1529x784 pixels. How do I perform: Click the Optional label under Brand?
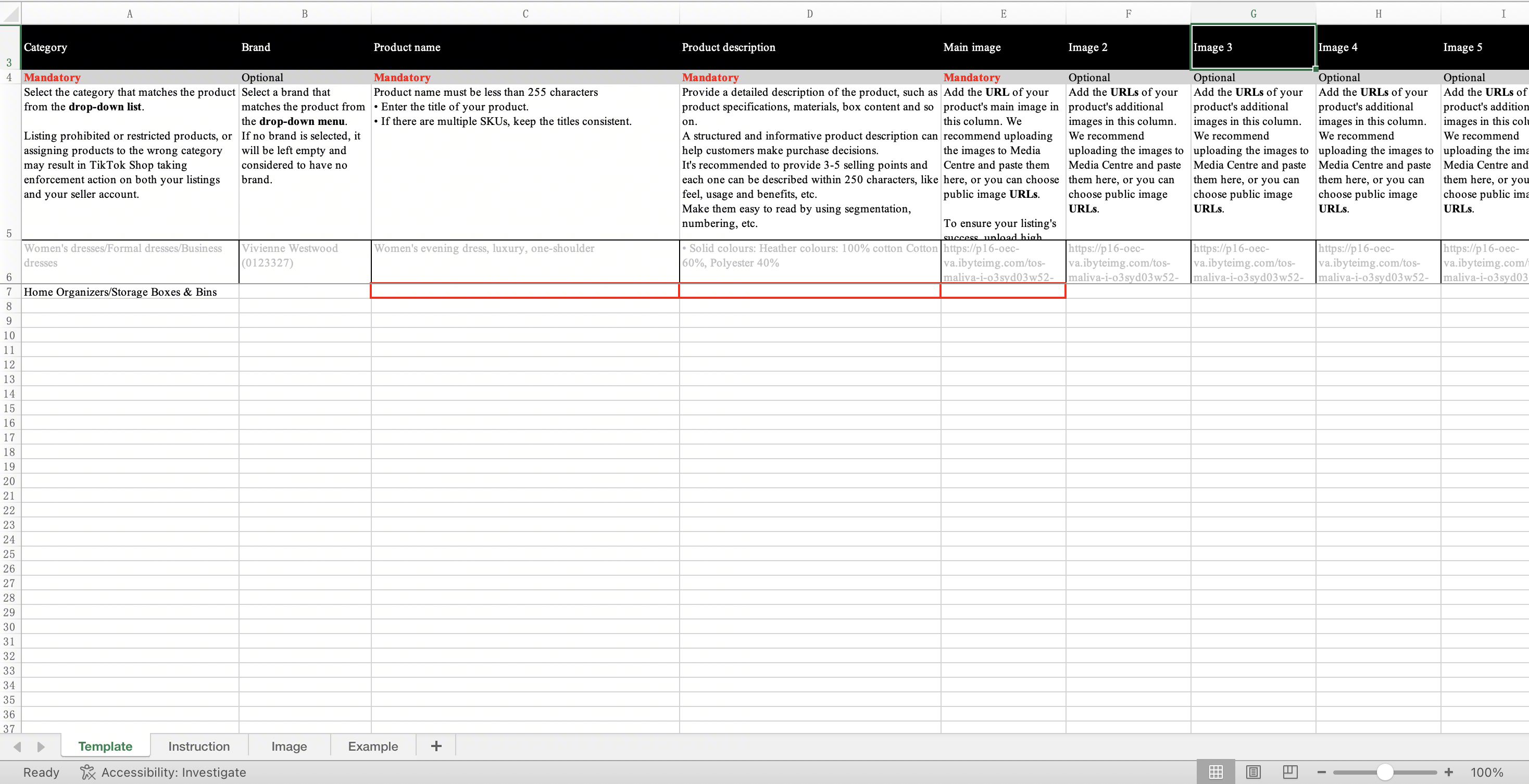point(262,77)
